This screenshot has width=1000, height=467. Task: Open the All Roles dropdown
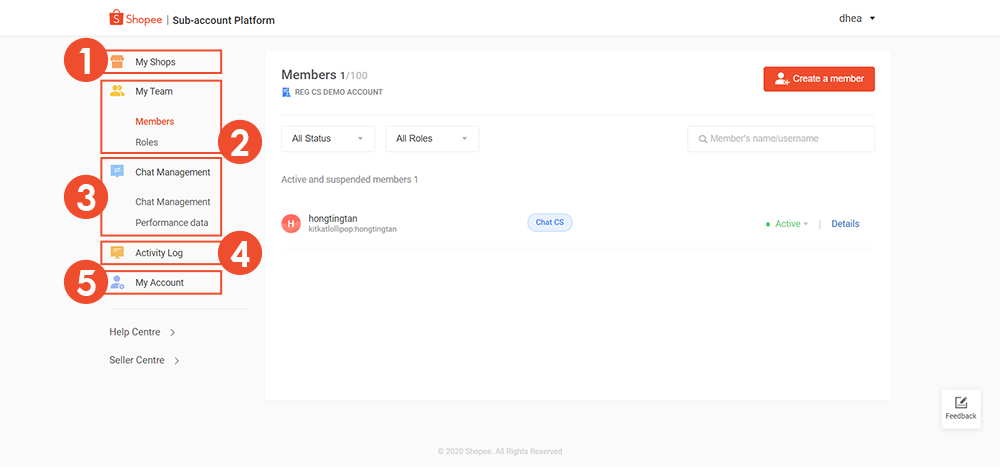coord(432,138)
